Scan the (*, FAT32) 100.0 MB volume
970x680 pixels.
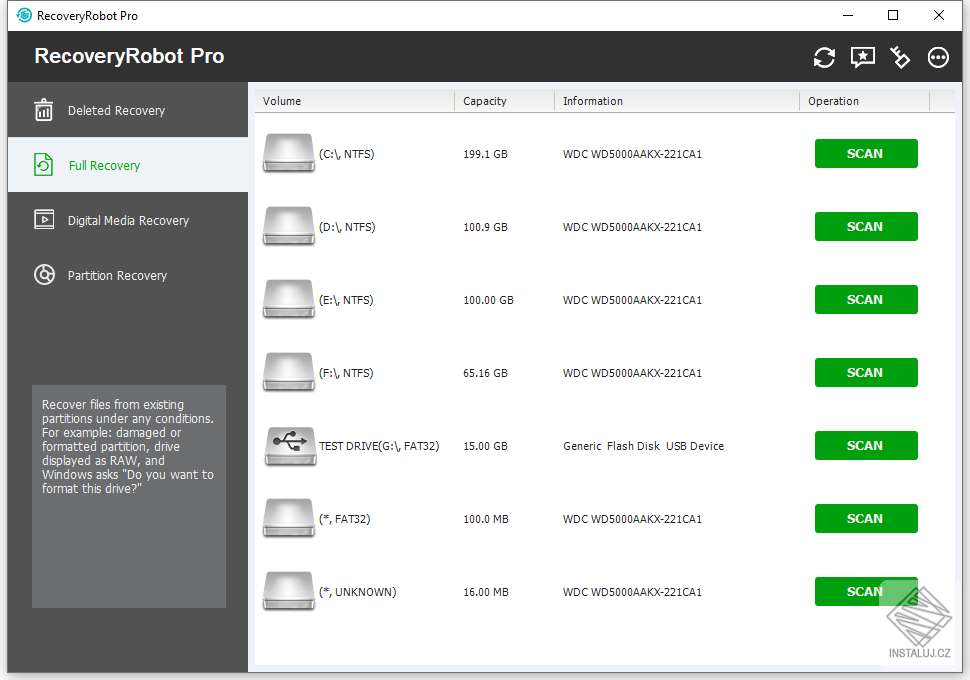(865, 519)
